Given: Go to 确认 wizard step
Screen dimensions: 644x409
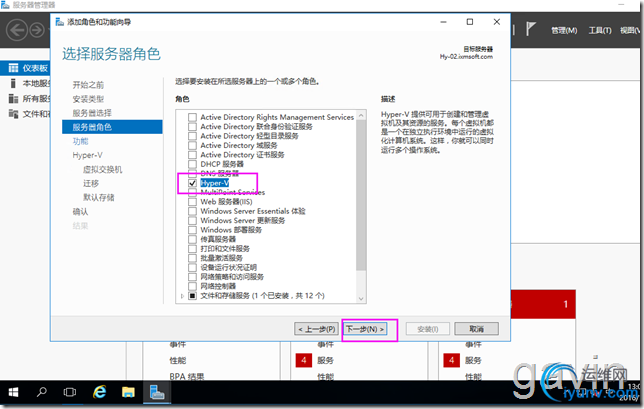Looking at the screenshot, I should pos(80,212).
